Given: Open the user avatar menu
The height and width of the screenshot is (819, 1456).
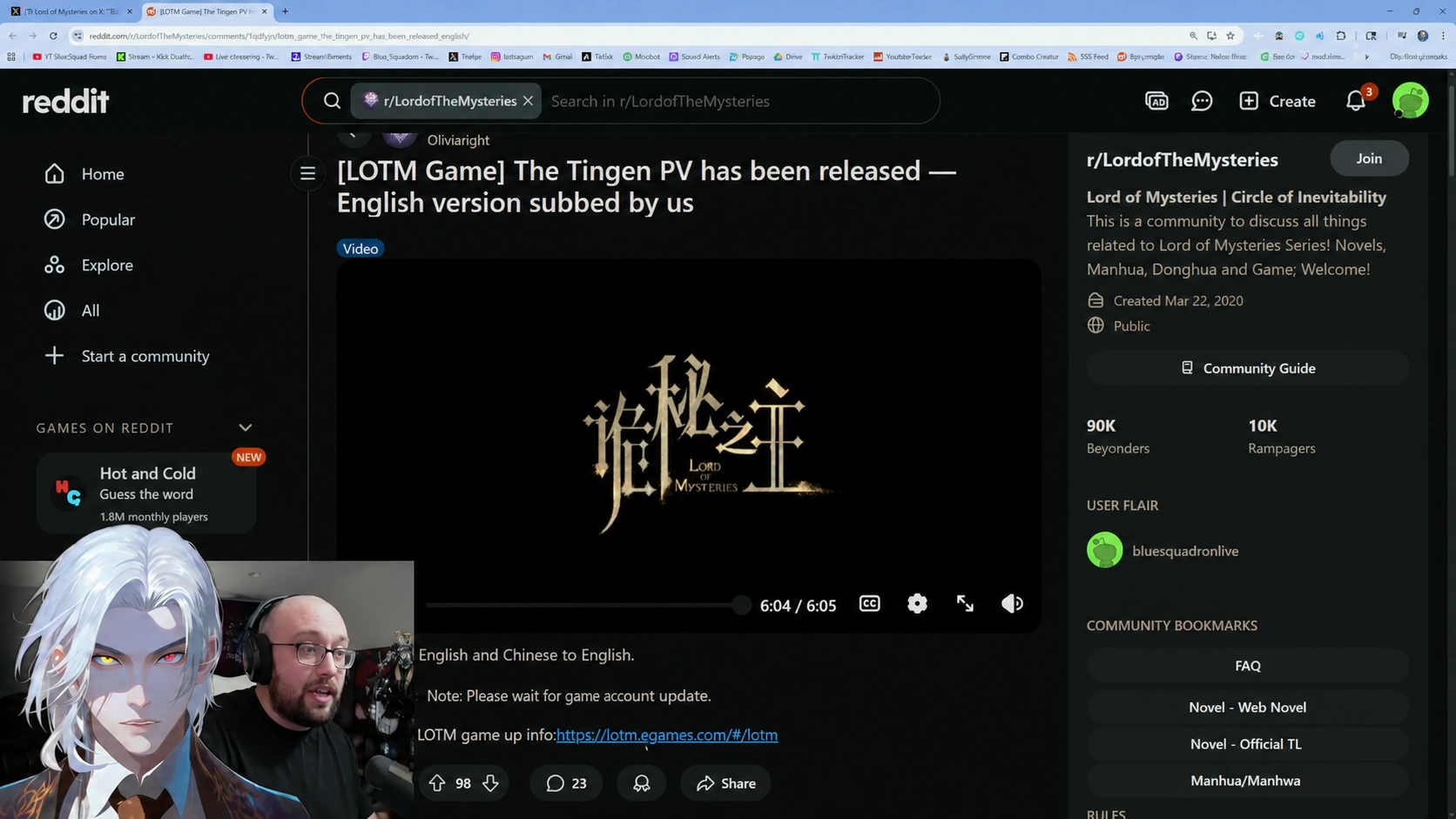Looking at the screenshot, I should 1410,101.
